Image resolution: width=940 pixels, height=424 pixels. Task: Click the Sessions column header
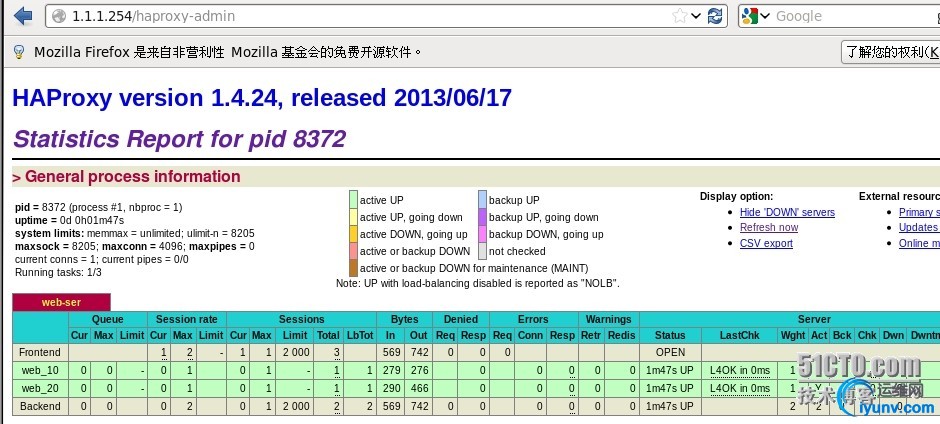click(x=302, y=319)
